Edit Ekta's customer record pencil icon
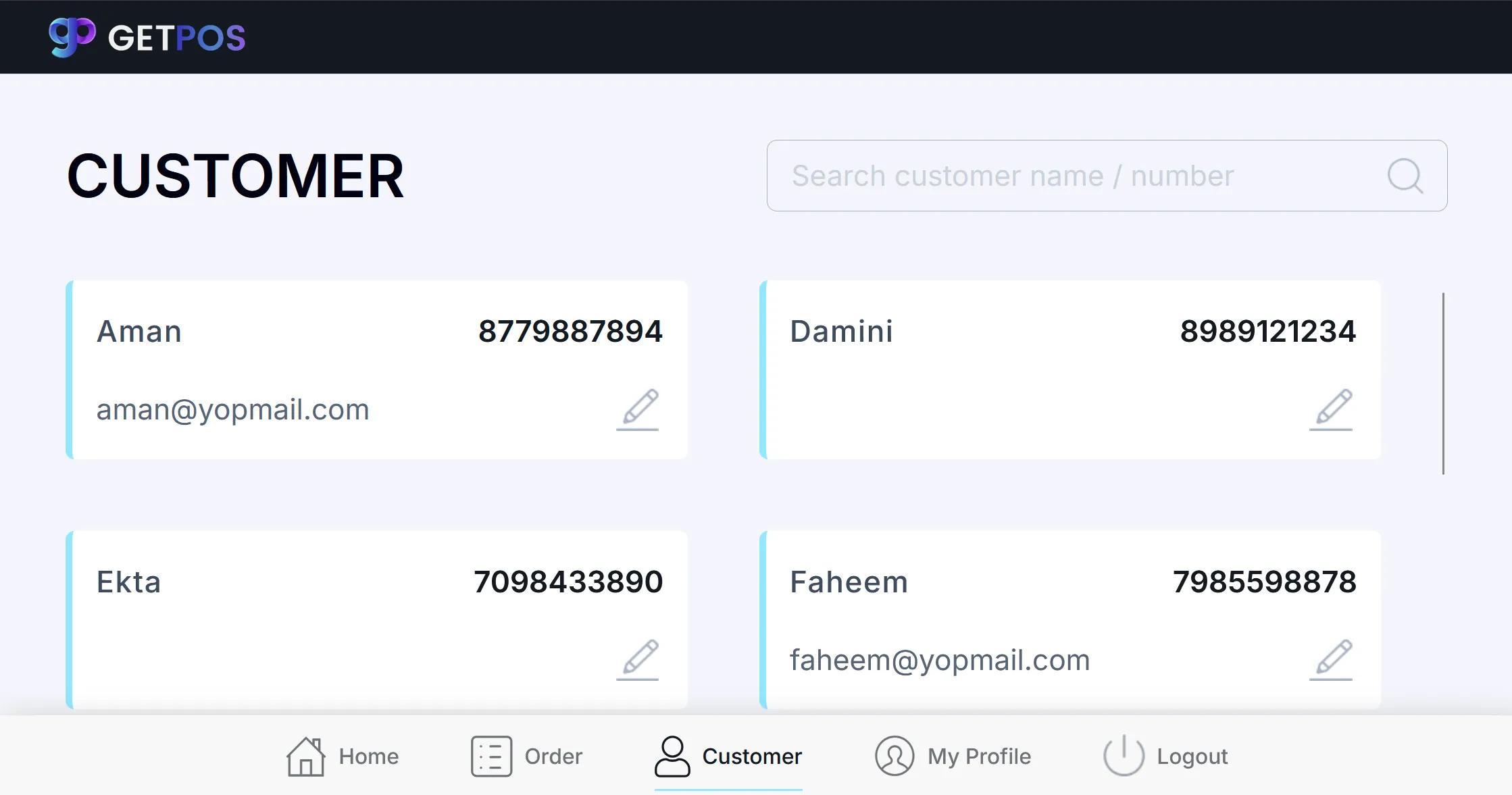Screen dimensions: 1512x795 point(638,659)
